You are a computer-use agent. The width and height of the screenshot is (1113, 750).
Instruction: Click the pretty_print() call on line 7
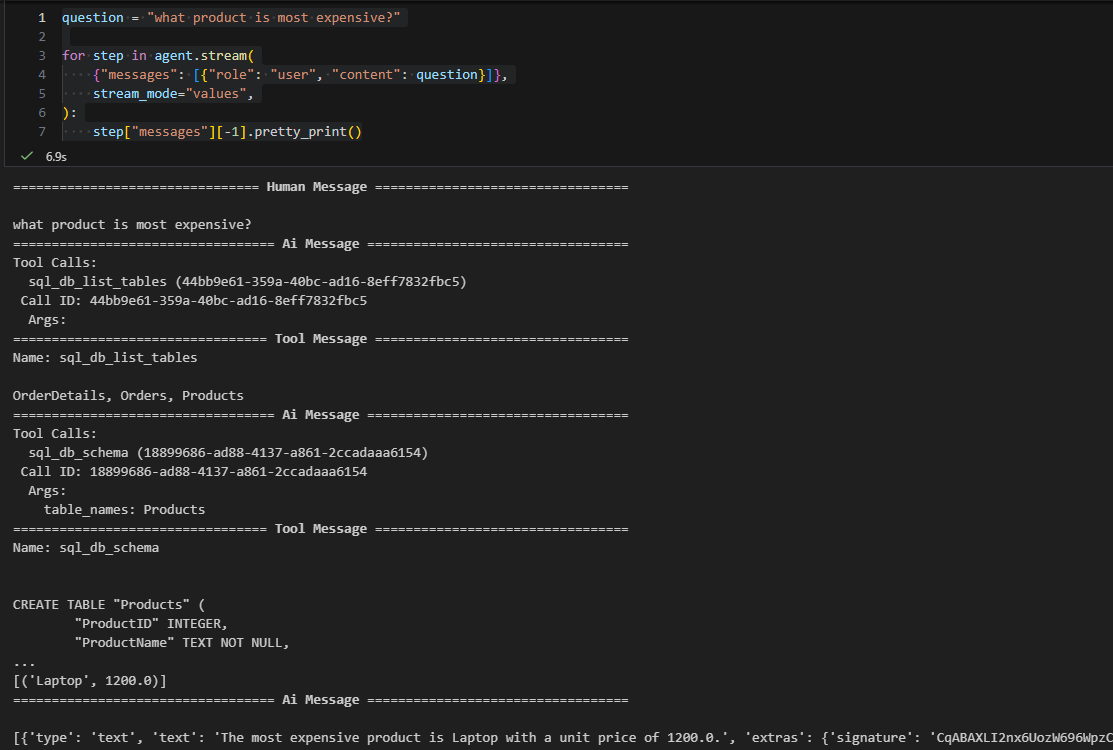[x=307, y=132]
